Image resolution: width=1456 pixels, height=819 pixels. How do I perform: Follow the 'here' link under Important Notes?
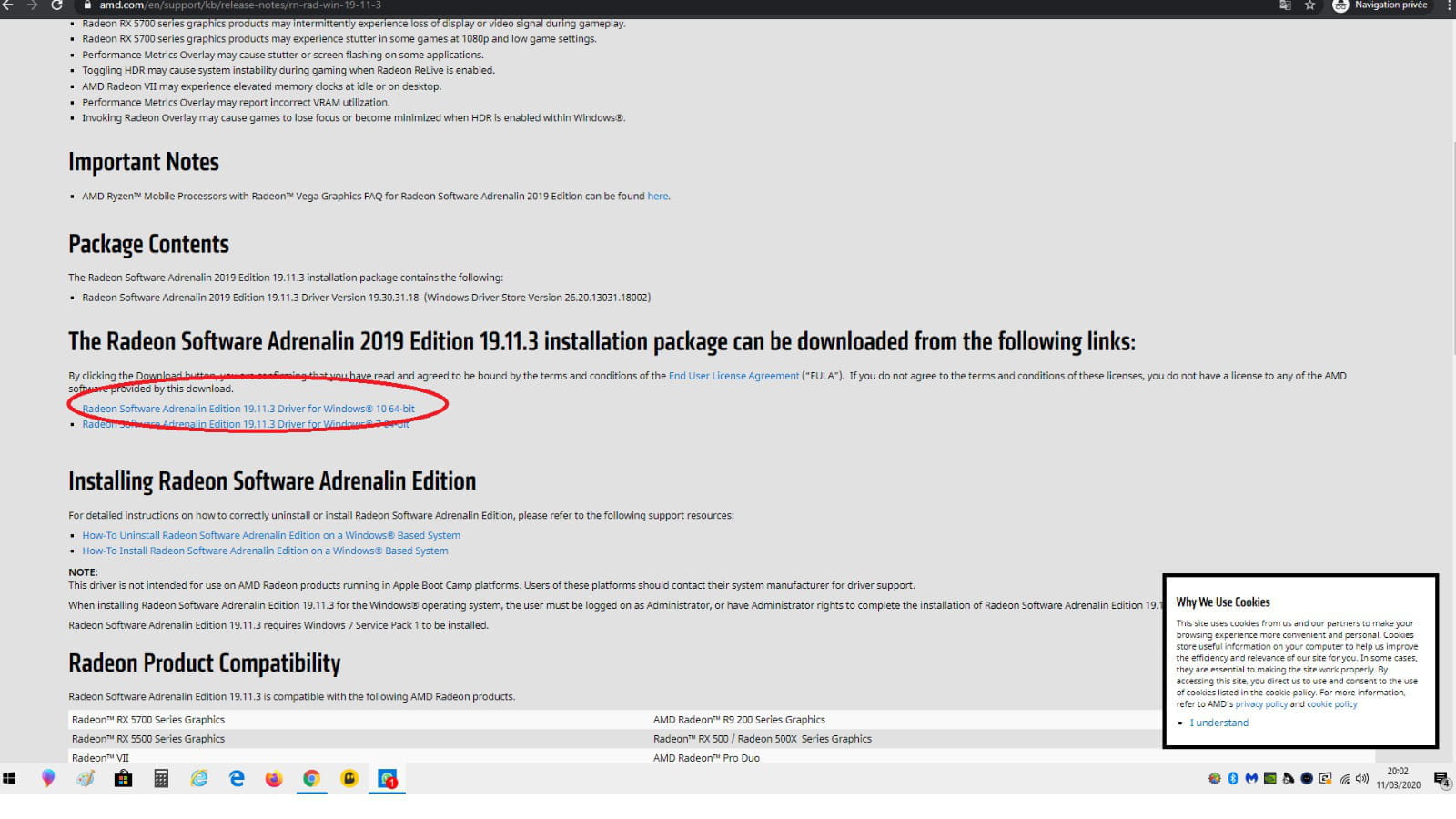[x=658, y=196]
